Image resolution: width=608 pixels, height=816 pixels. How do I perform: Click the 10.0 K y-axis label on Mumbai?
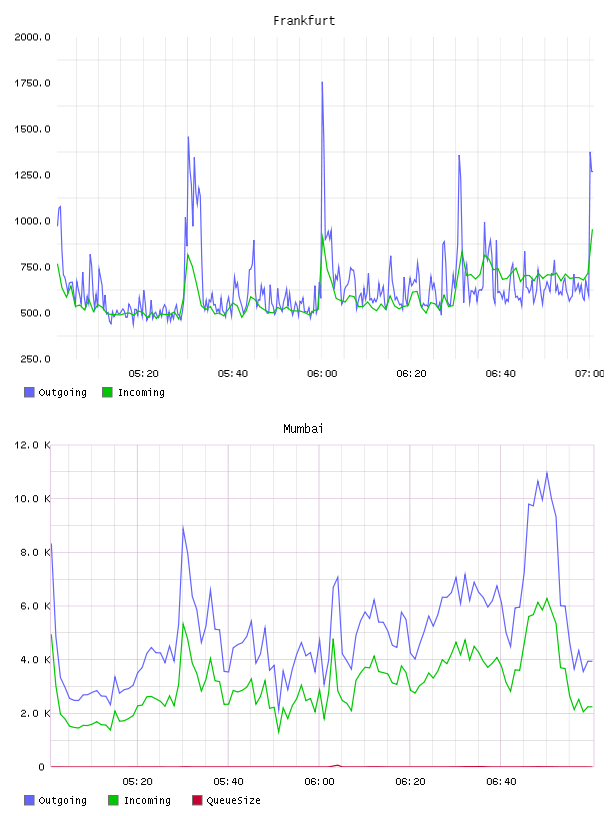tap(32, 499)
